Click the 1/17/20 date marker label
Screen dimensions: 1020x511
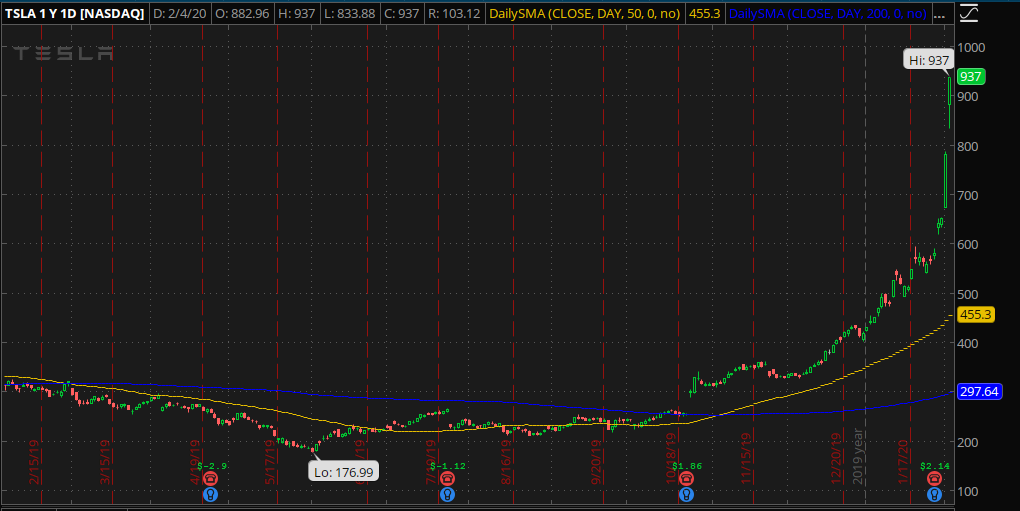coord(903,462)
